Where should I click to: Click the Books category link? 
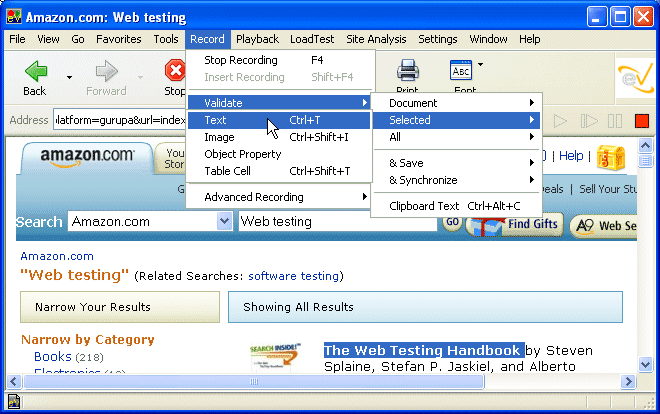click(53, 357)
